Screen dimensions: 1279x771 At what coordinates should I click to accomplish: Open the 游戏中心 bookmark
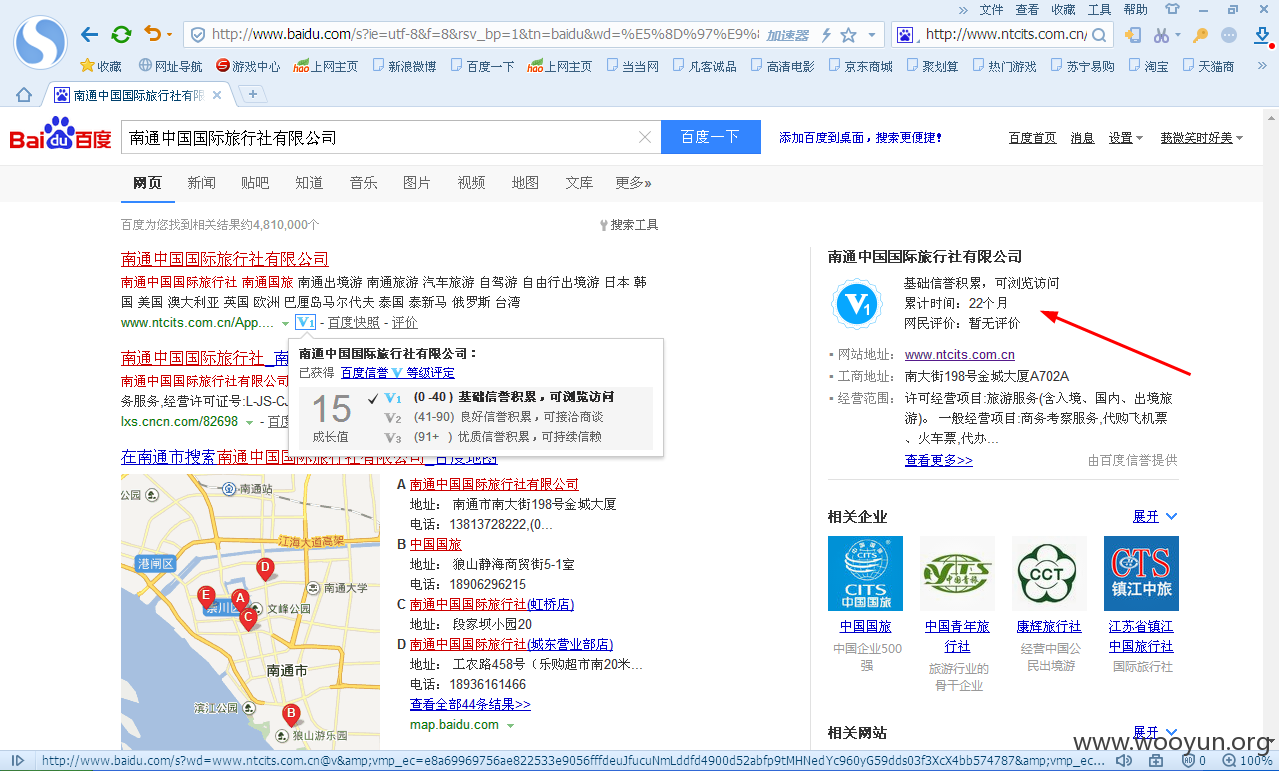coord(248,66)
